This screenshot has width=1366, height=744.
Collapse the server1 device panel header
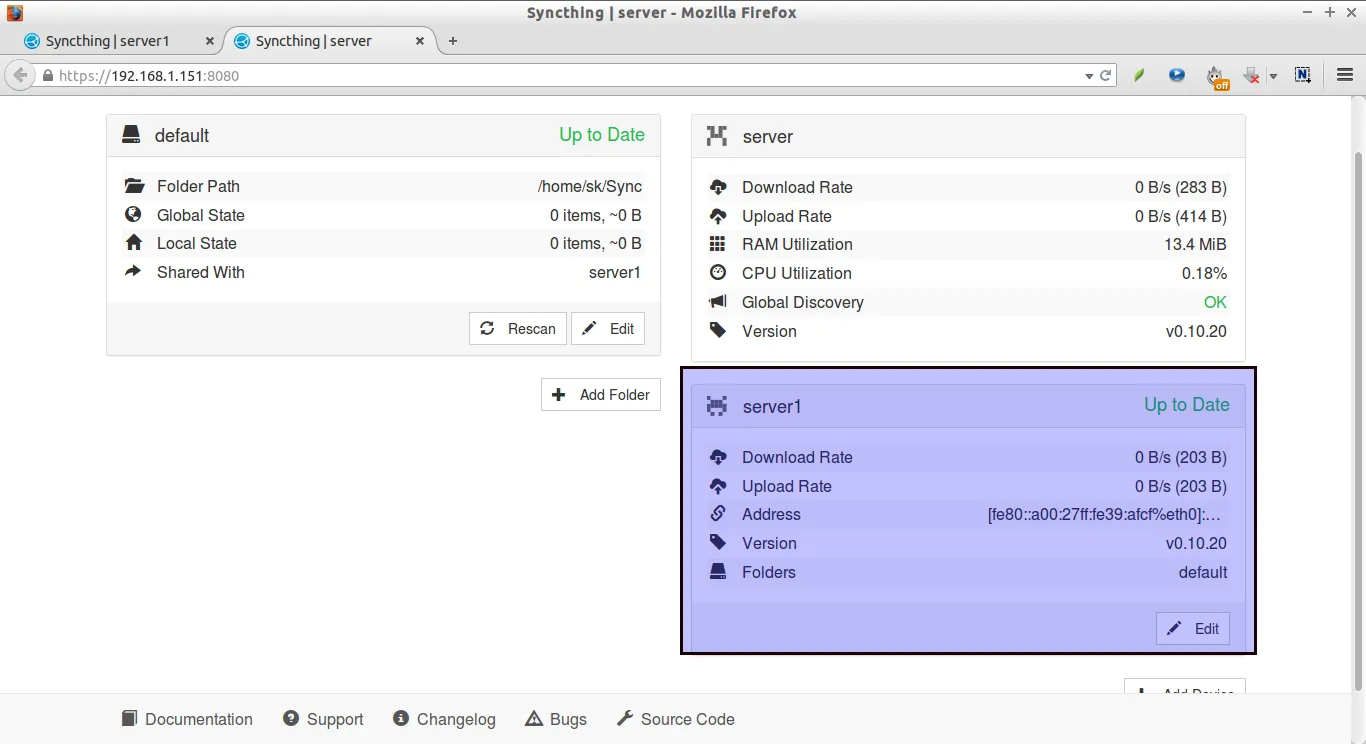(x=968, y=406)
